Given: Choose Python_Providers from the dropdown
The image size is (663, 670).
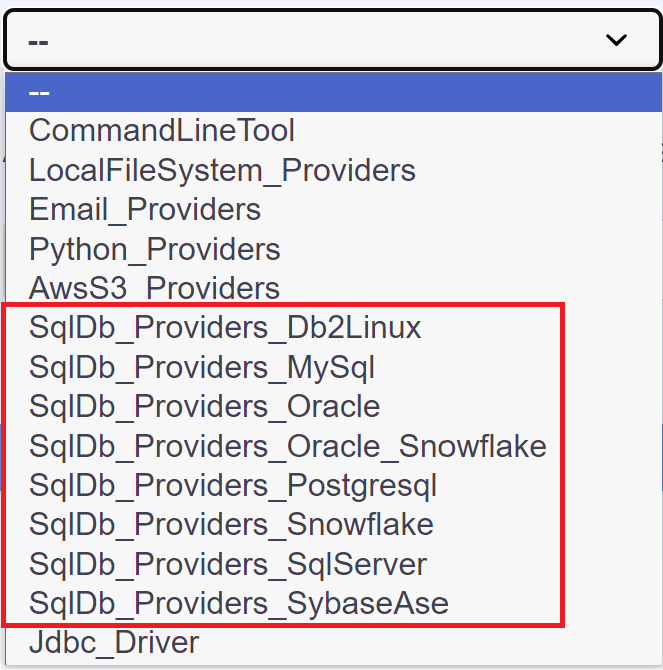Looking at the screenshot, I should point(155,249).
